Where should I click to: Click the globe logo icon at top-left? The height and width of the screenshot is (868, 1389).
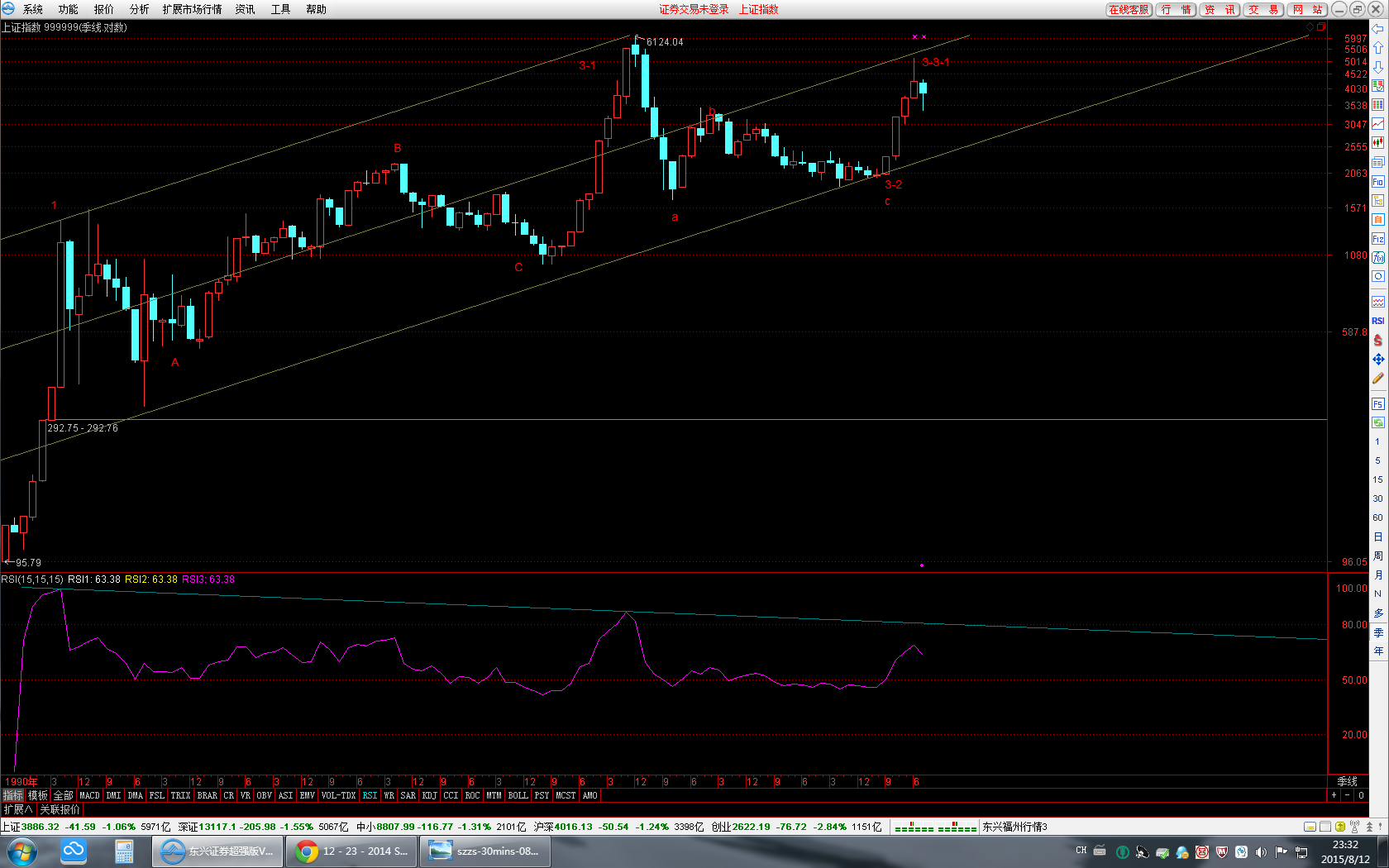coord(8,8)
